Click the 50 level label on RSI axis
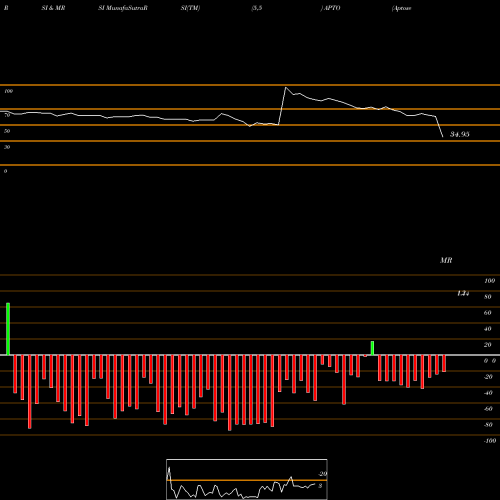 7,131
